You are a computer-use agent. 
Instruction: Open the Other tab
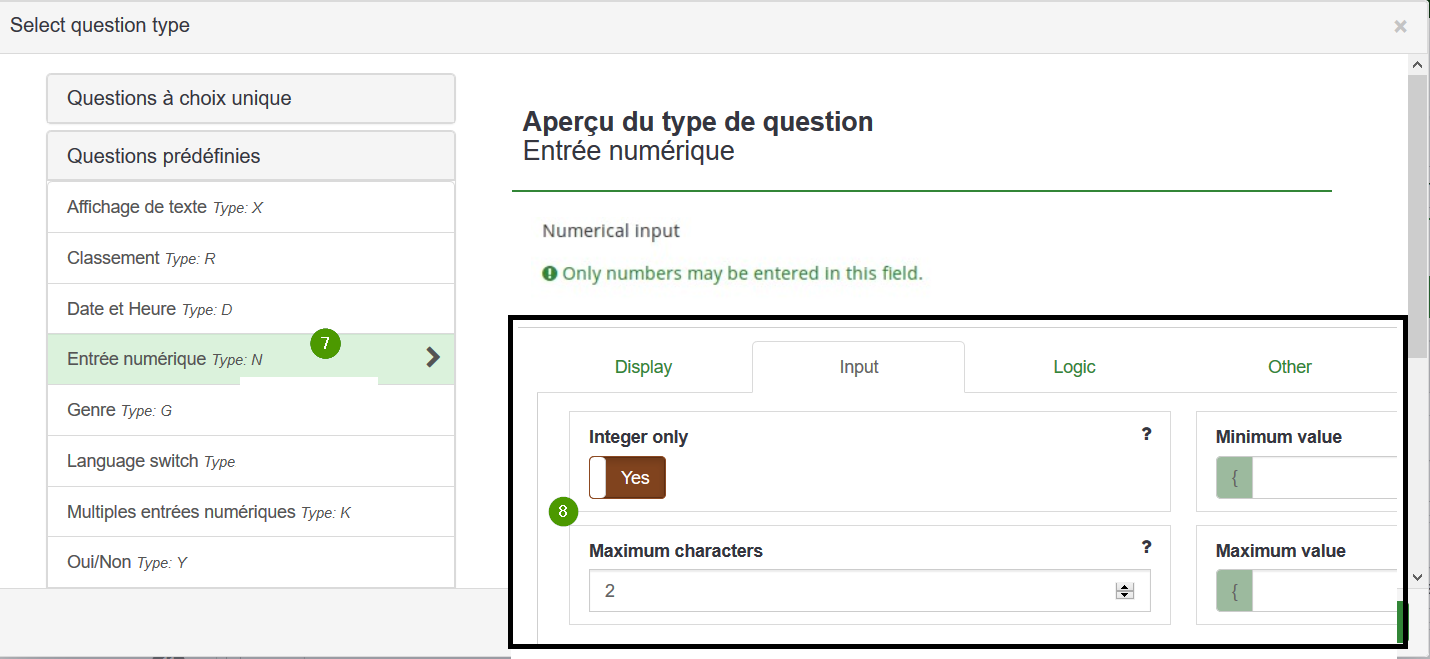1289,367
